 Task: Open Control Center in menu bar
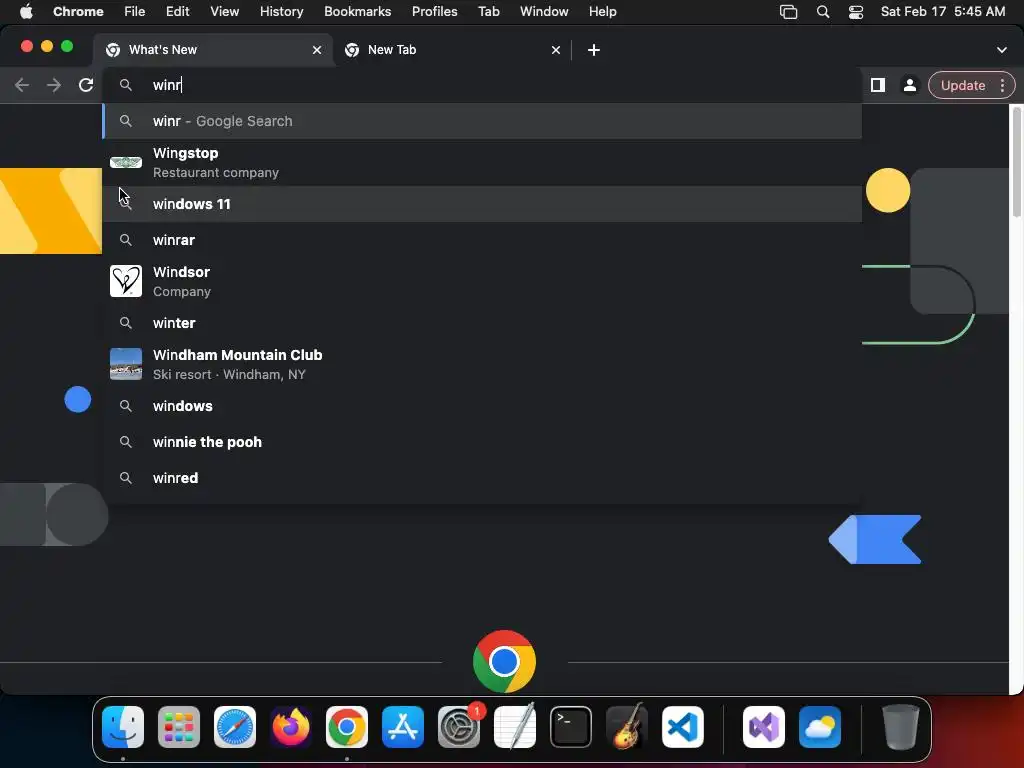[856, 12]
